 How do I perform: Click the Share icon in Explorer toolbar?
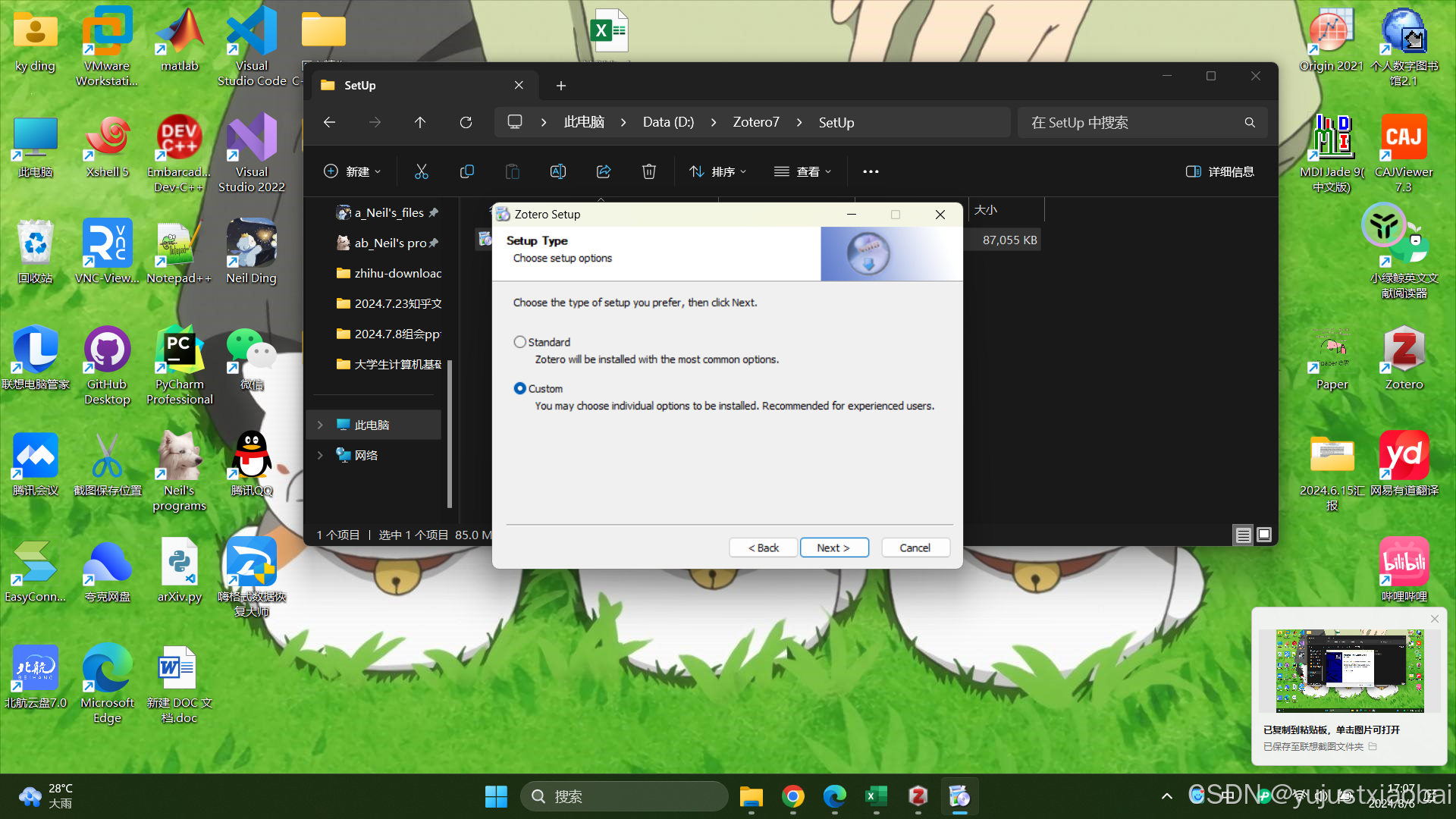pyautogui.click(x=604, y=171)
